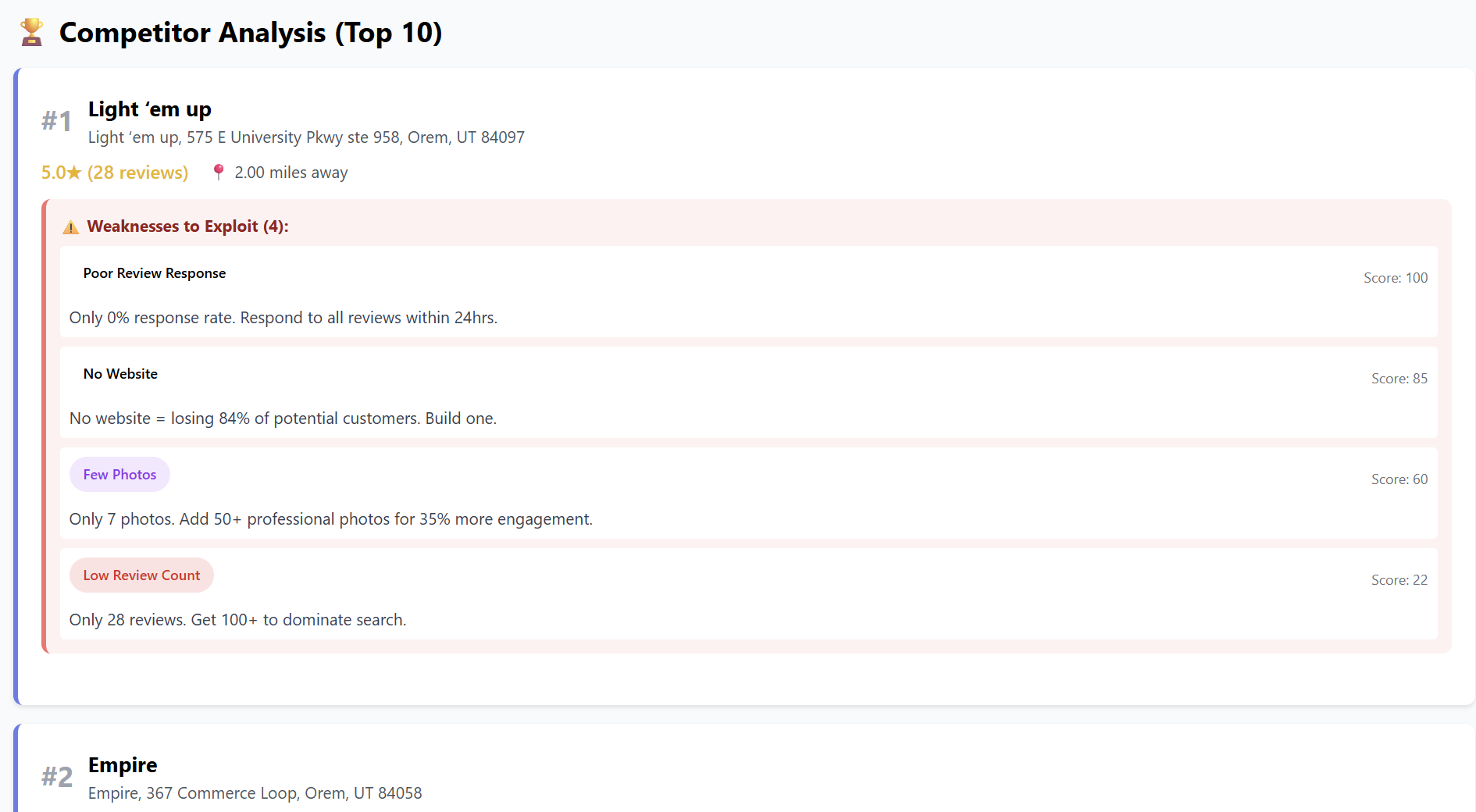Click the 5.0 star rating text
Image resolution: width=1476 pixels, height=812 pixels.
(x=115, y=173)
